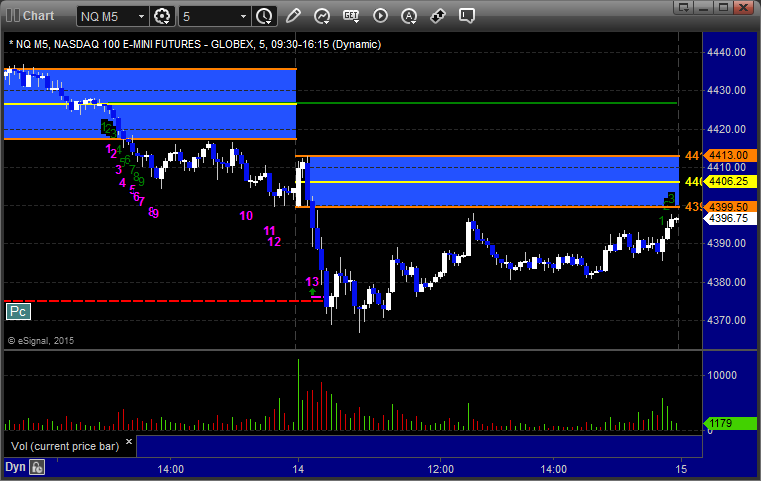Click the 4390.00 price axis label

coord(727,243)
